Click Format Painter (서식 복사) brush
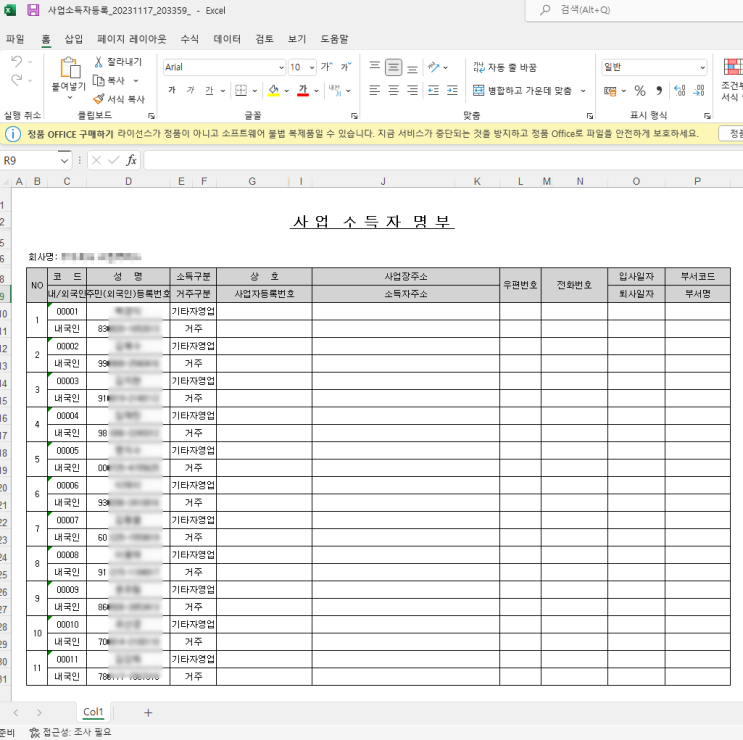The width and height of the screenshot is (743, 740). tap(99, 99)
